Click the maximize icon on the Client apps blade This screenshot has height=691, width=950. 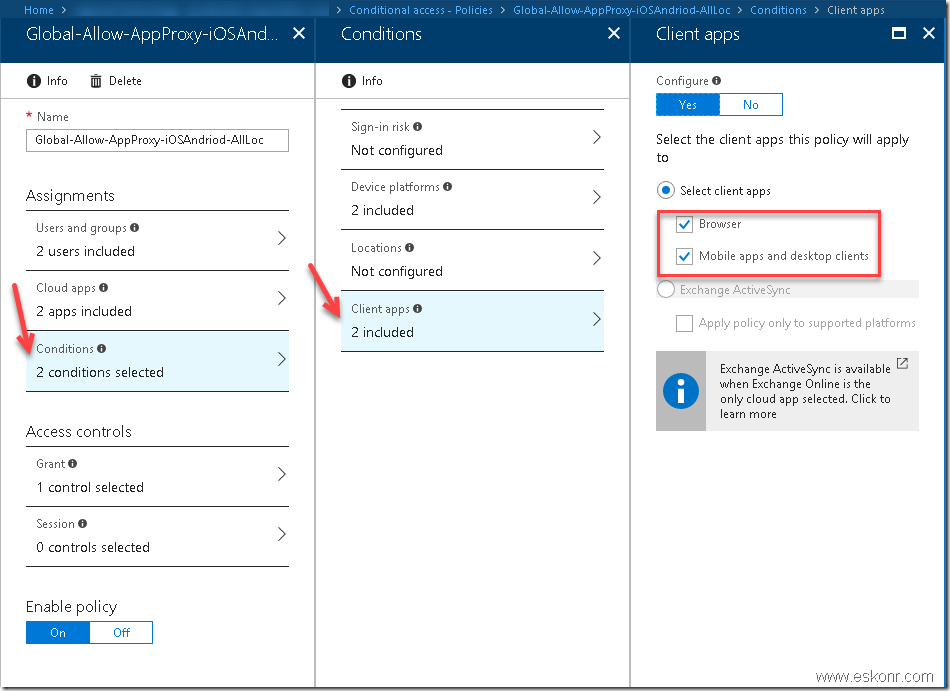click(897, 33)
